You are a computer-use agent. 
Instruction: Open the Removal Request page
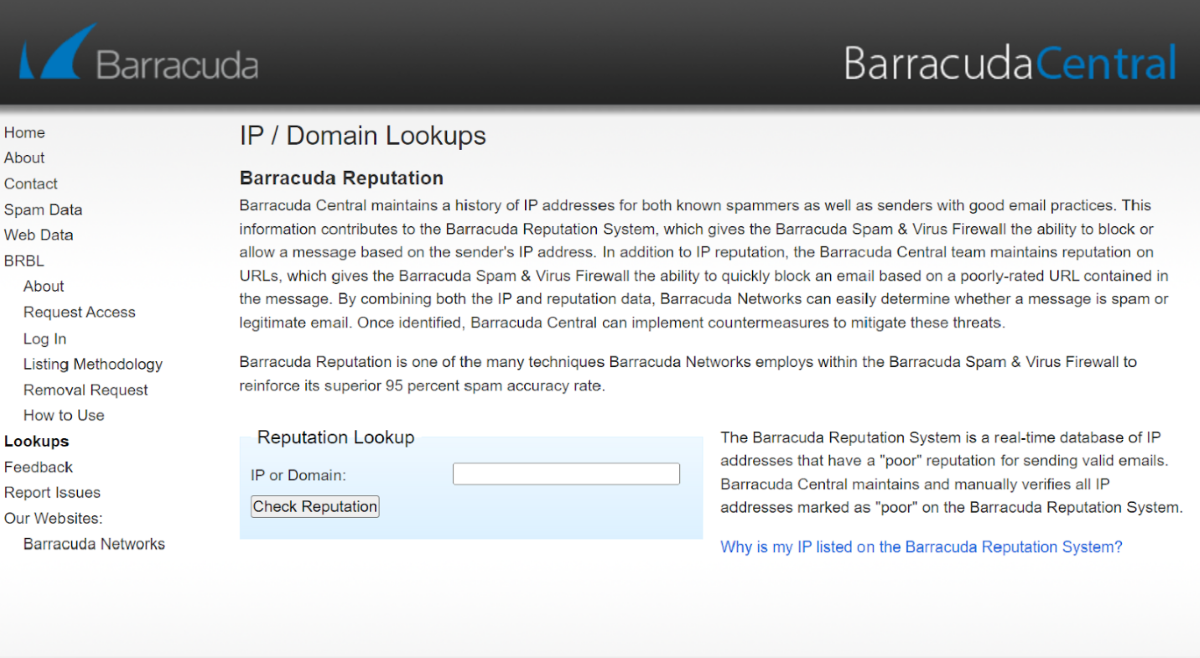point(86,390)
